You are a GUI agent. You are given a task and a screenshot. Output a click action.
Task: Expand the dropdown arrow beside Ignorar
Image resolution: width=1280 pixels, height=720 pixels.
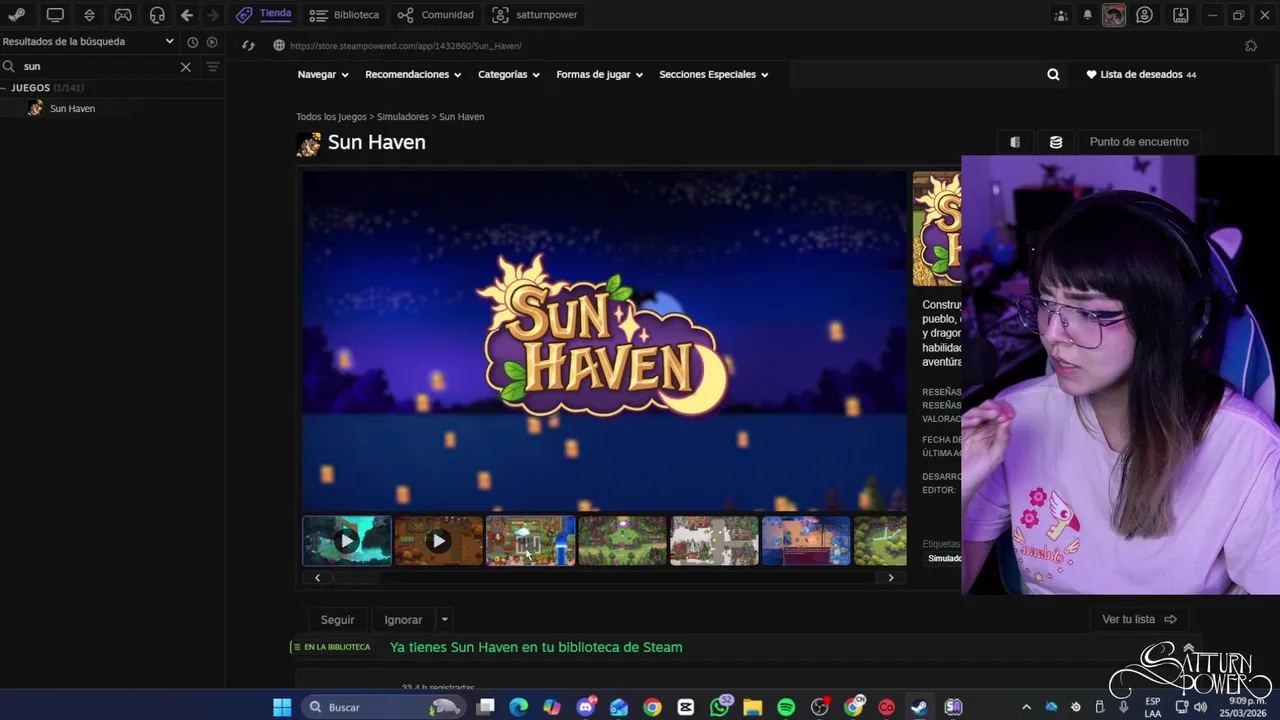tap(445, 620)
